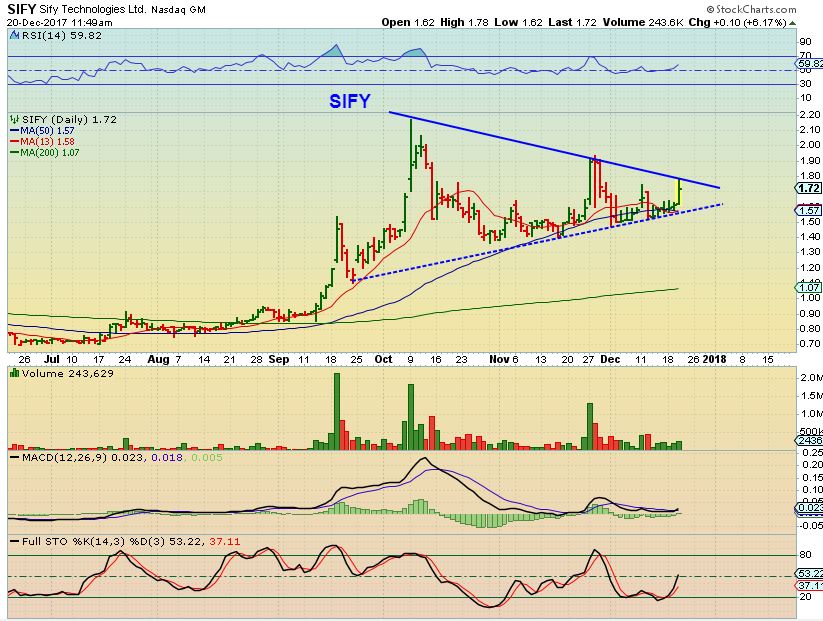Click the red MA(13) legend line marker
Screen dimensions: 823x621
15,141
